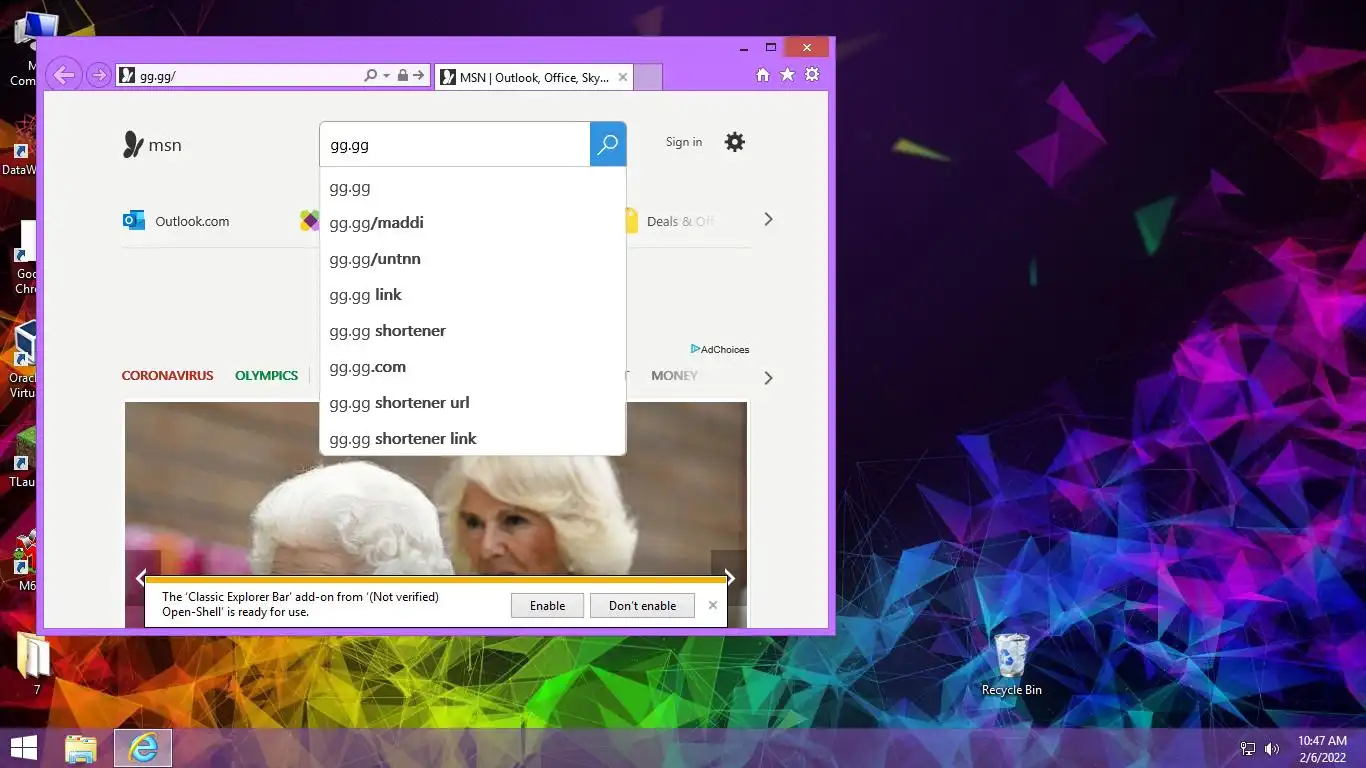Go to previous slide in news carousel

[142, 578]
